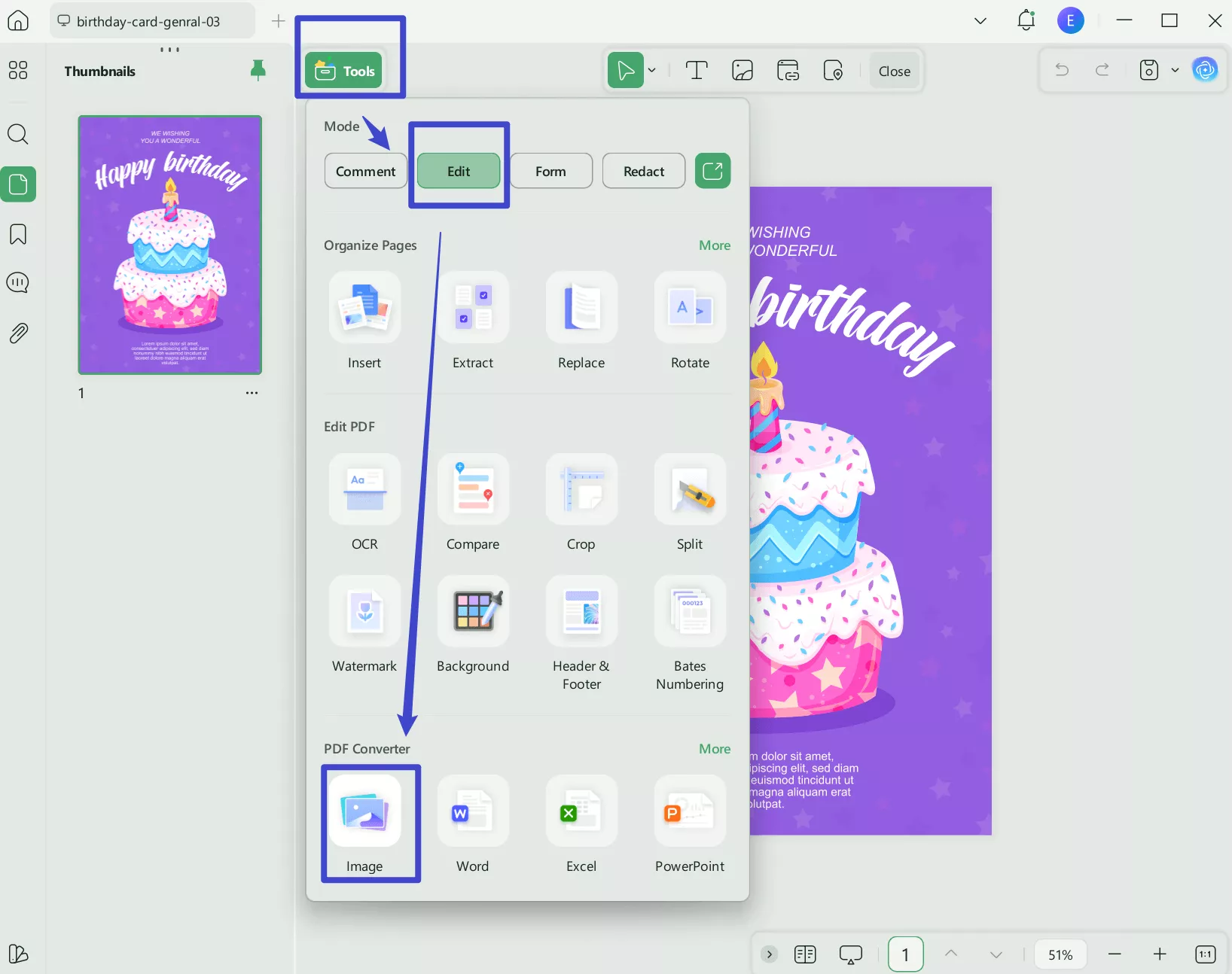1232x974 pixels.
Task: Switch to Edit mode
Action: [x=459, y=171]
